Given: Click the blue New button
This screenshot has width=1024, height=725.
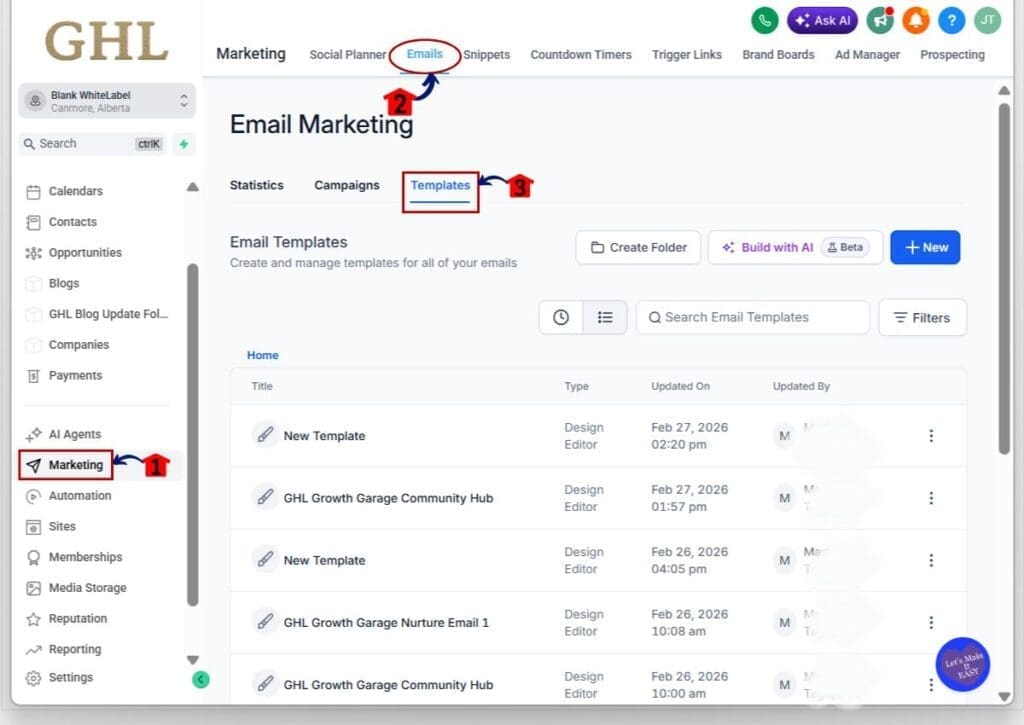Looking at the screenshot, I should tap(925, 247).
